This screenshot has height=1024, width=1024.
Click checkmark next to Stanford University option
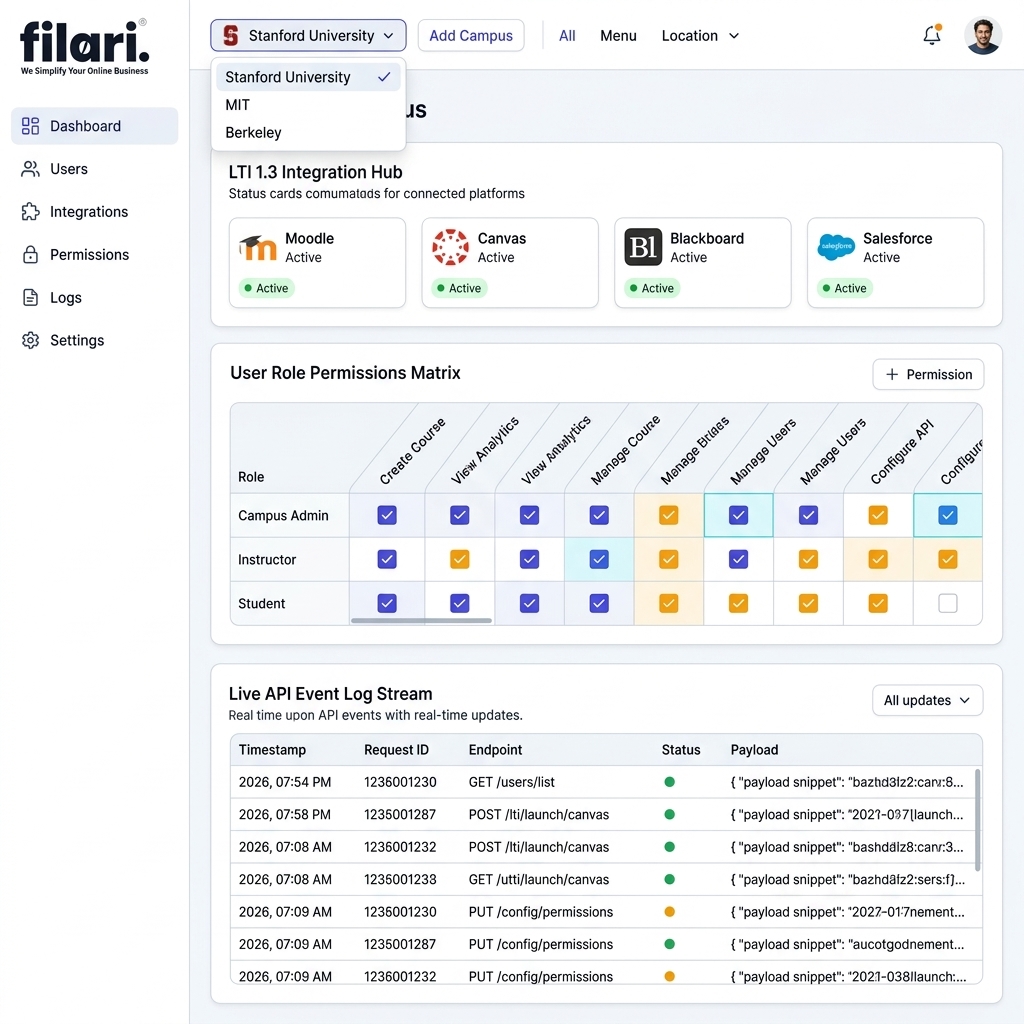384,77
